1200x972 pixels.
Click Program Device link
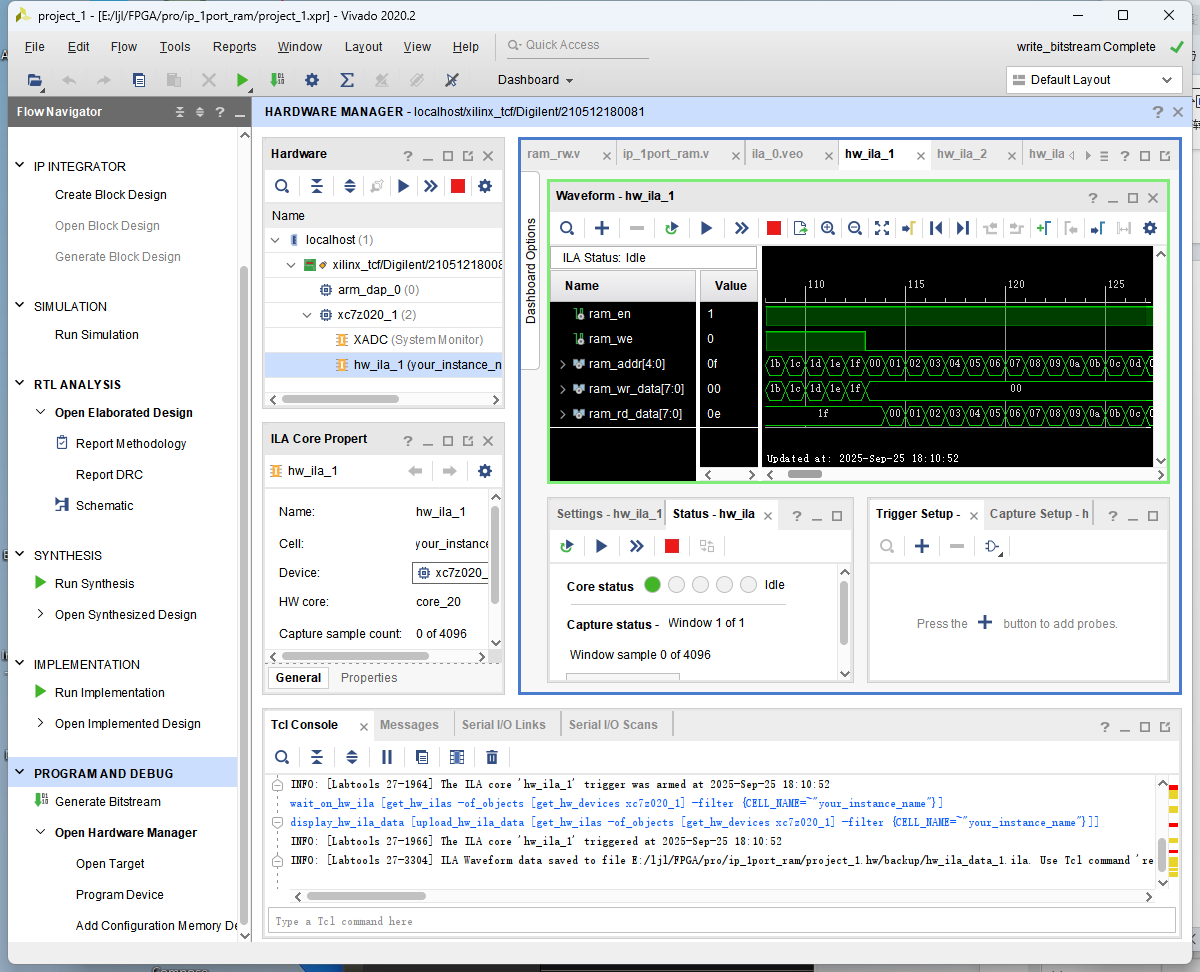pos(120,894)
